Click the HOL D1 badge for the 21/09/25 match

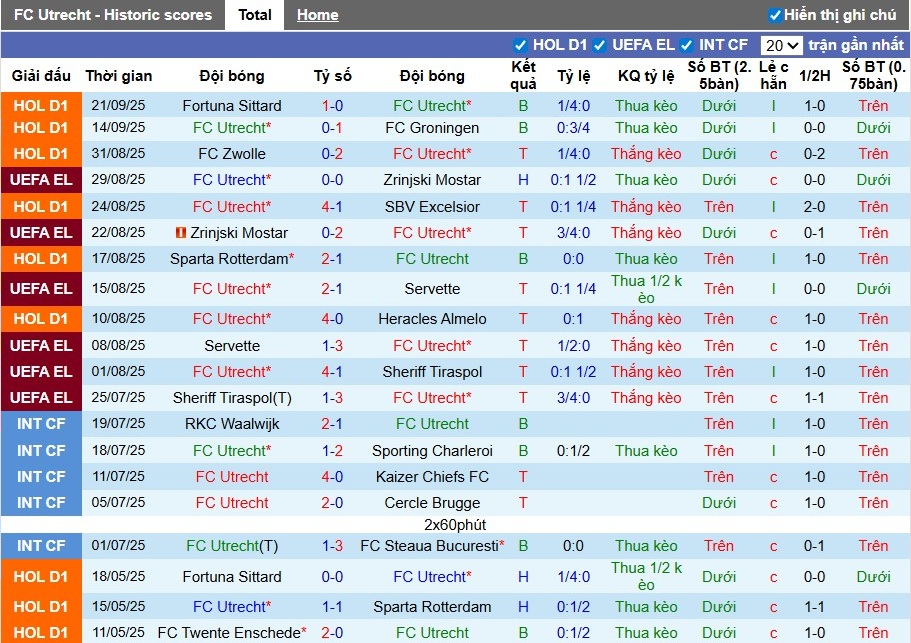41,106
